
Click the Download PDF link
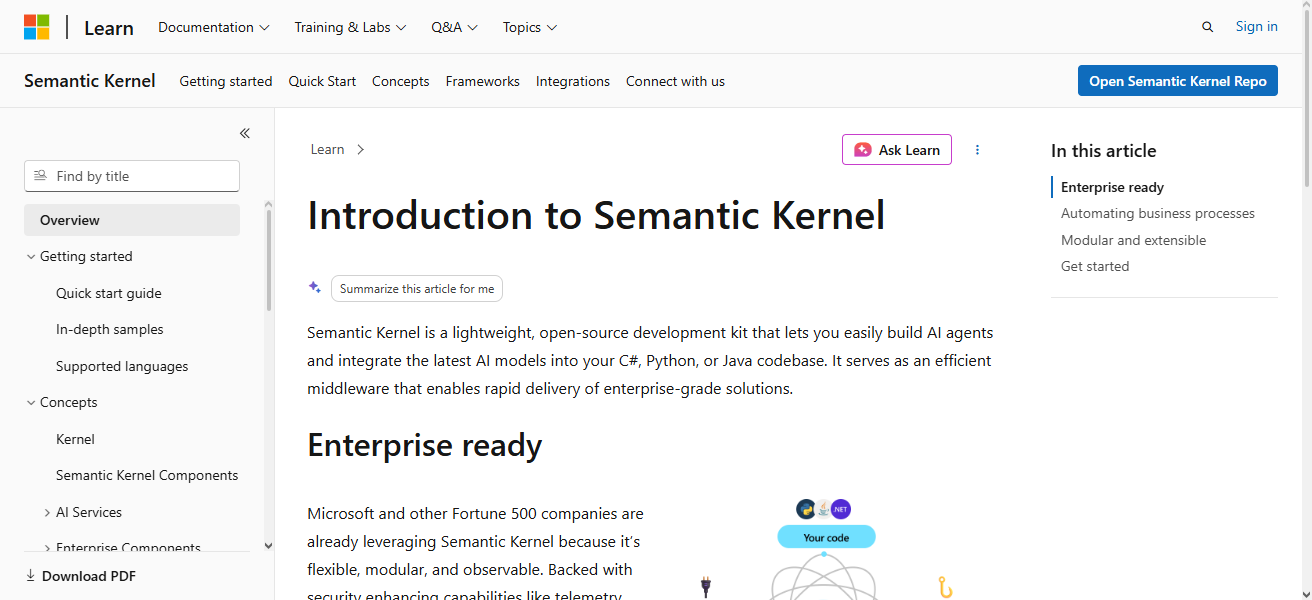tap(80, 576)
